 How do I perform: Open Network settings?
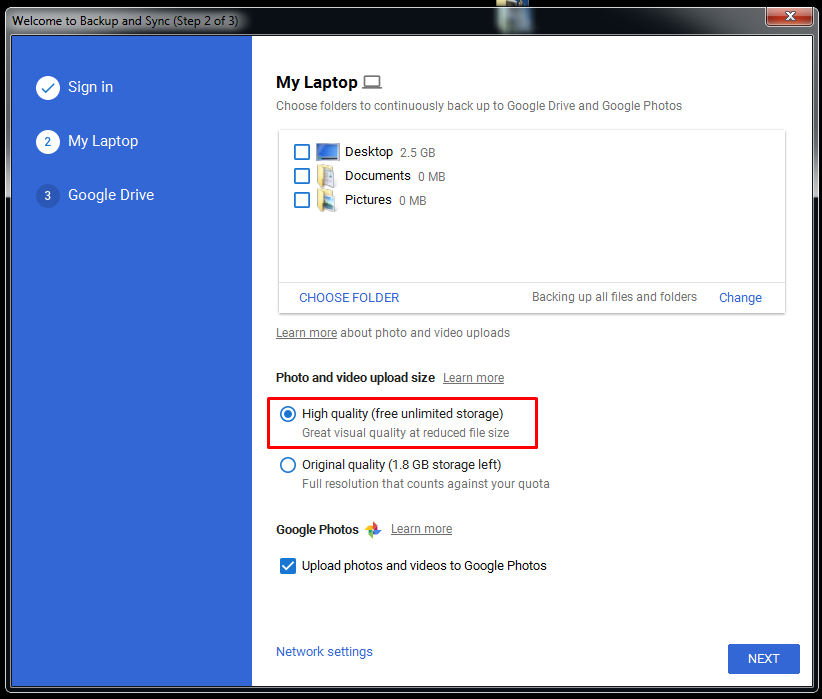click(325, 652)
